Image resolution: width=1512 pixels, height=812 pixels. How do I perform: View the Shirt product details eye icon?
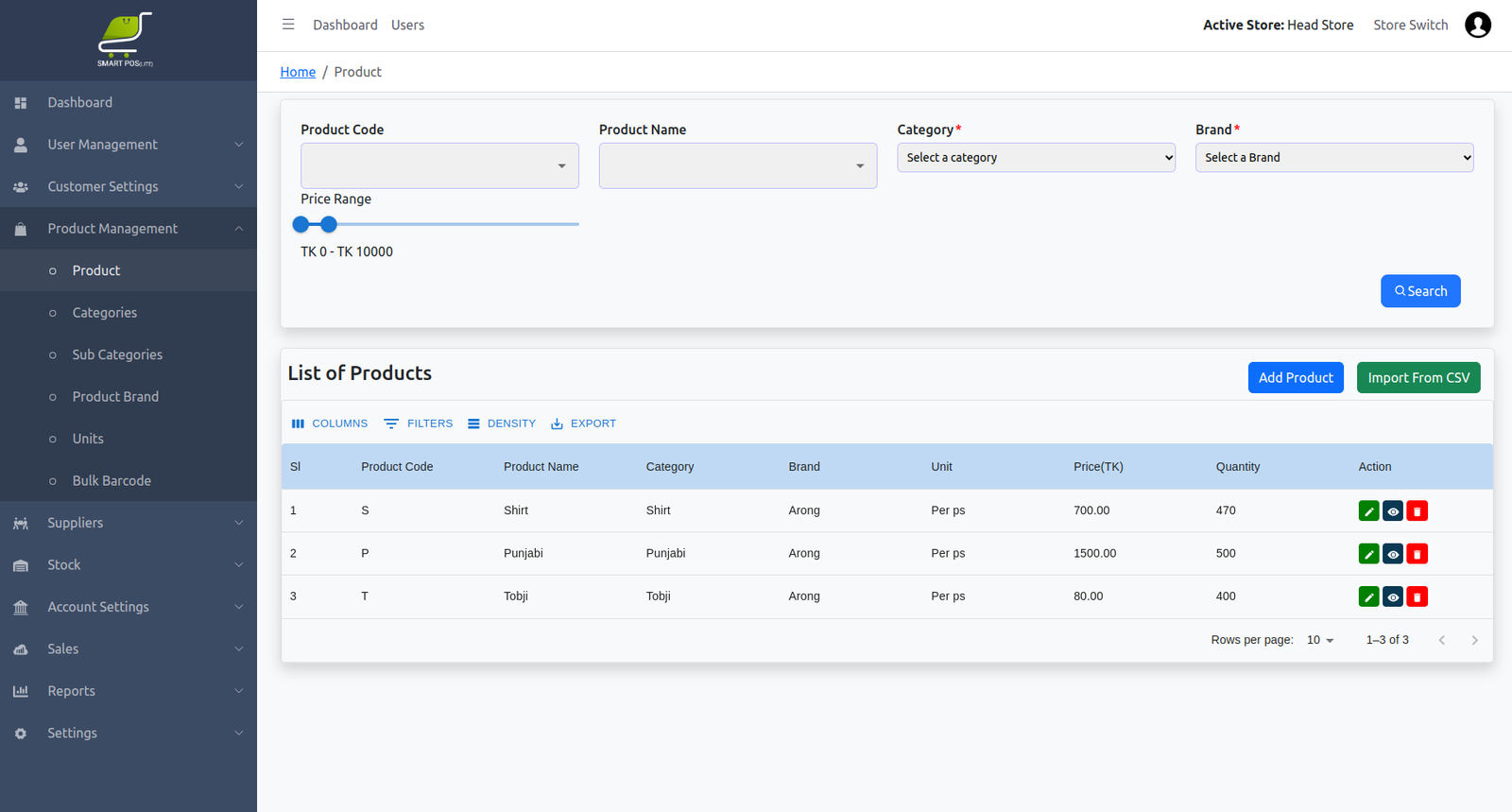point(1393,511)
